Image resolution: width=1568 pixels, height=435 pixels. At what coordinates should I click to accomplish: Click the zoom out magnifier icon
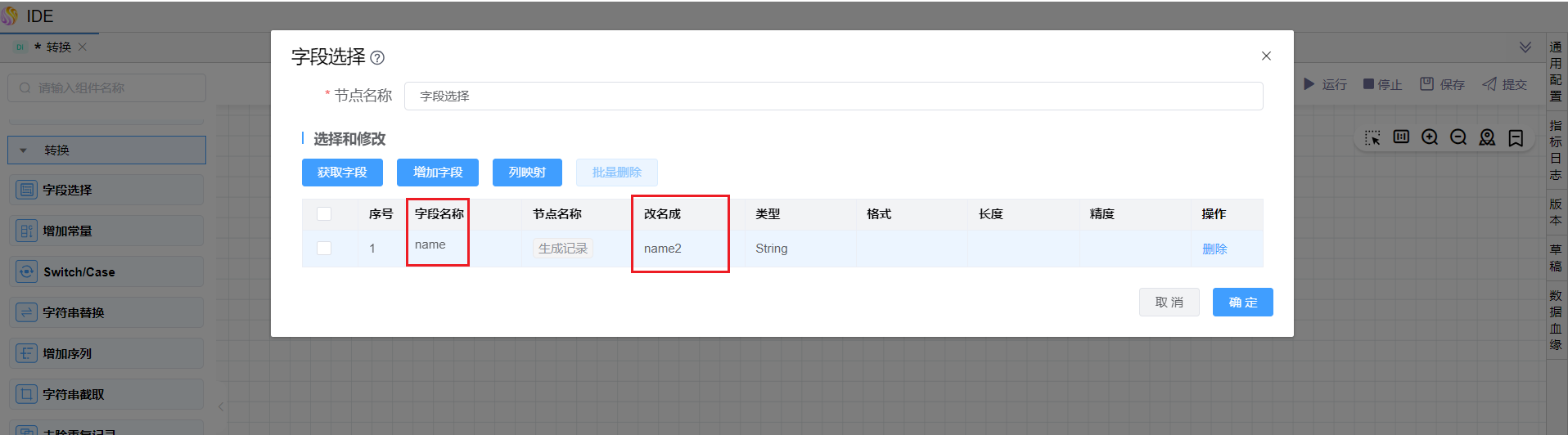click(1458, 137)
